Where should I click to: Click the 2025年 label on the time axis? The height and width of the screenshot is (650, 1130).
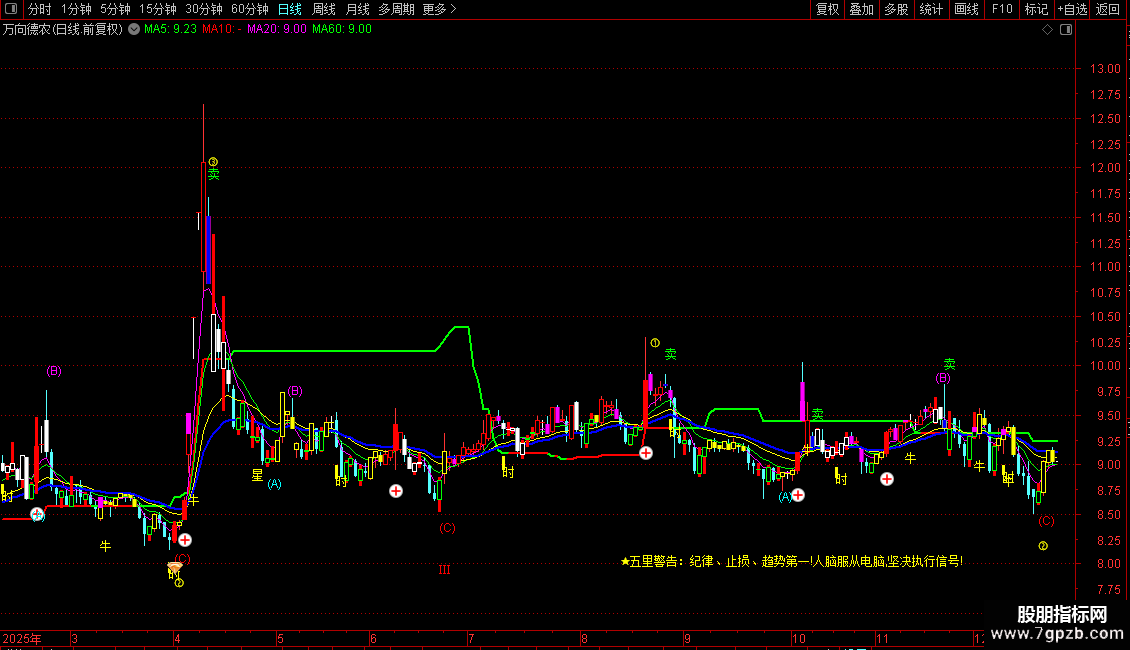[x=22, y=638]
